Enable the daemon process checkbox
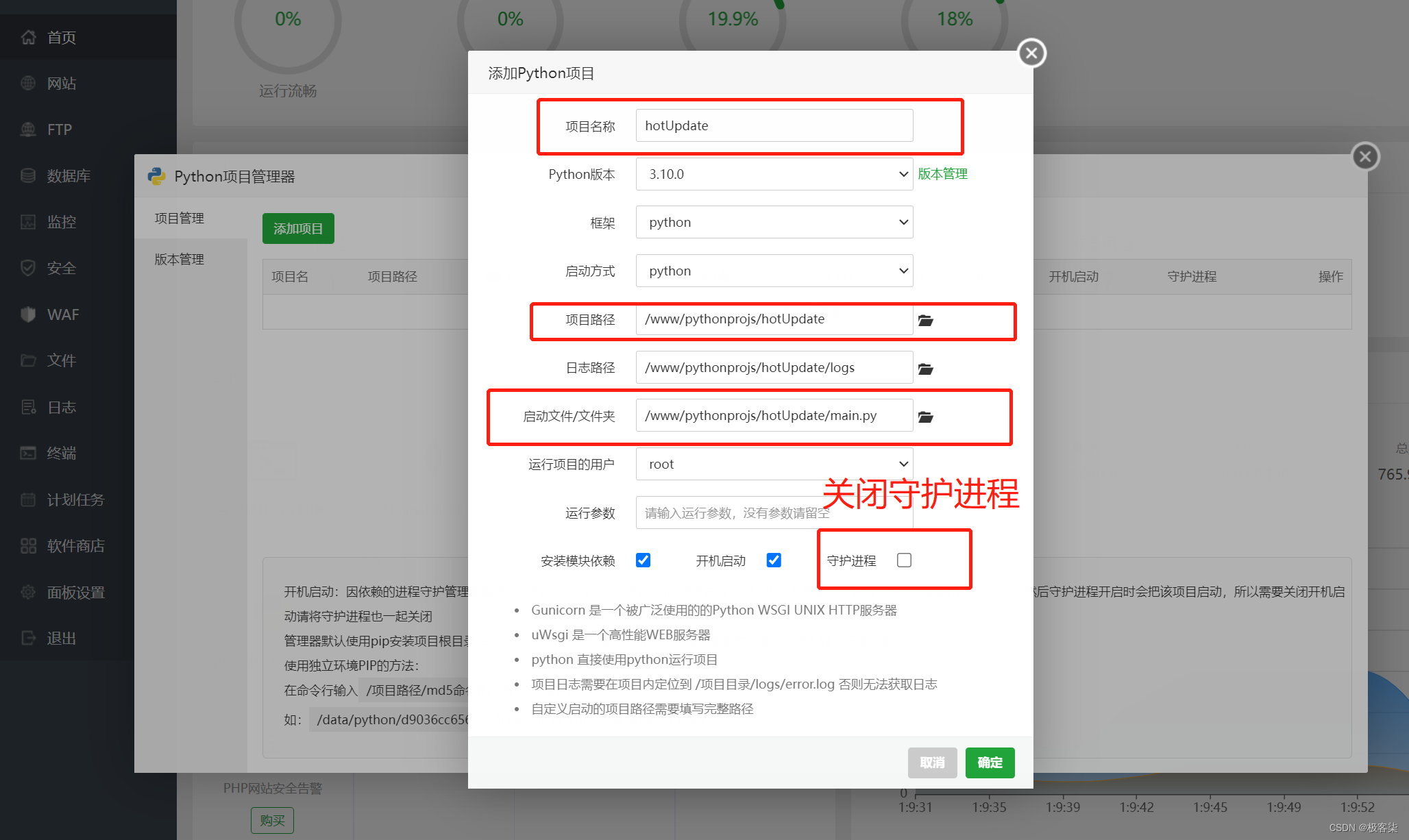1409x840 pixels. [904, 560]
